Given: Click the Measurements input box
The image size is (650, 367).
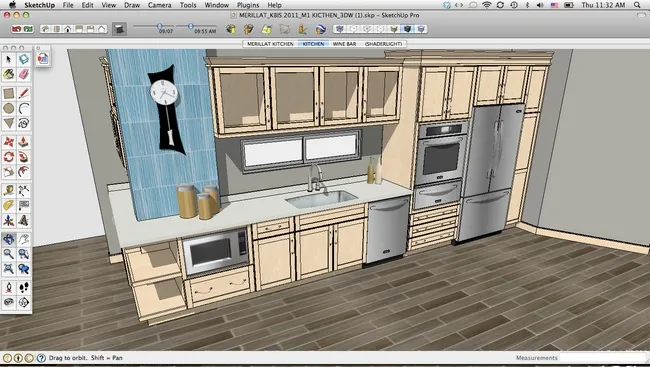Looking at the screenshot, I should [603, 357].
